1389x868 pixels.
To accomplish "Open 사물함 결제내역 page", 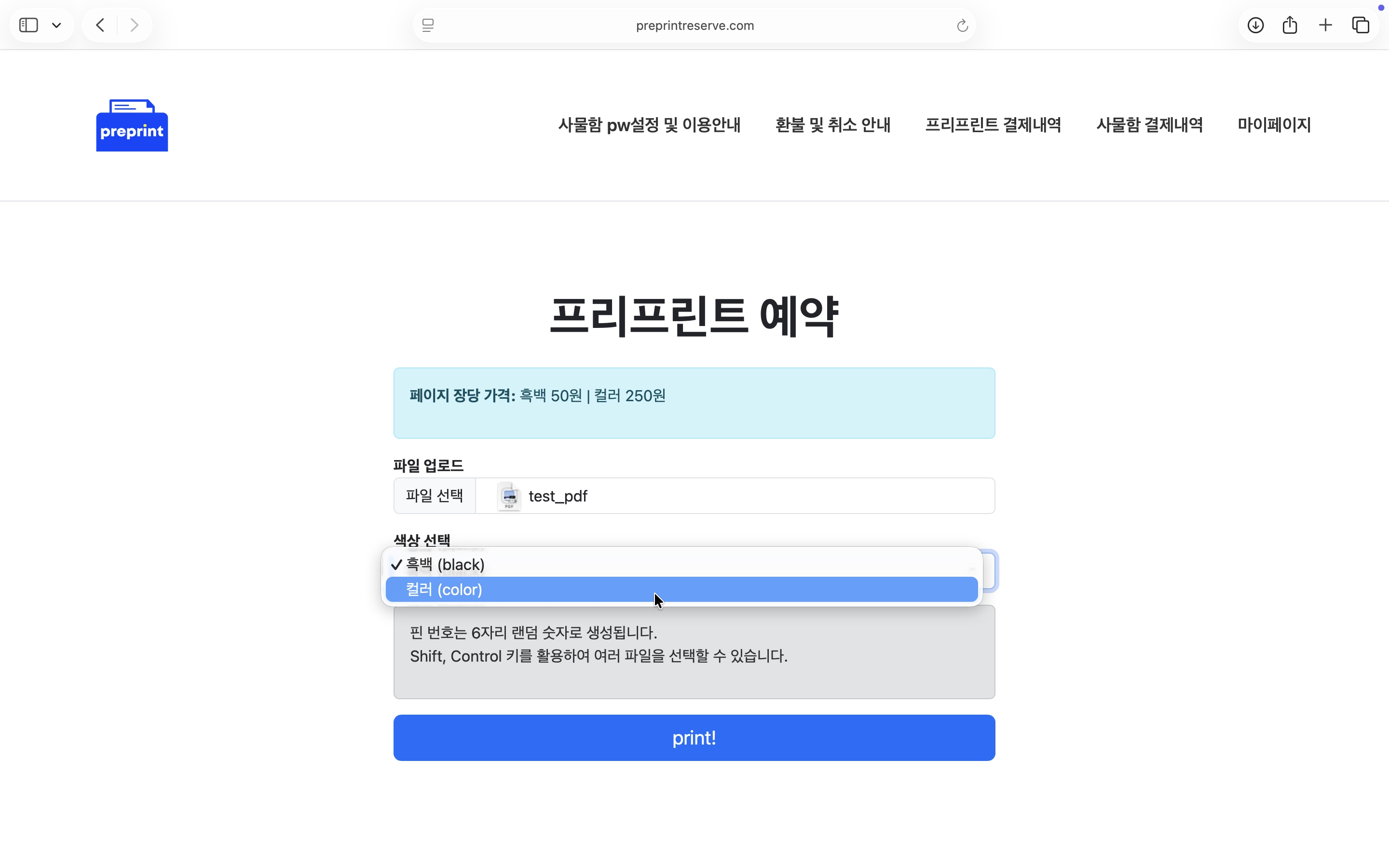I will pos(1149,124).
